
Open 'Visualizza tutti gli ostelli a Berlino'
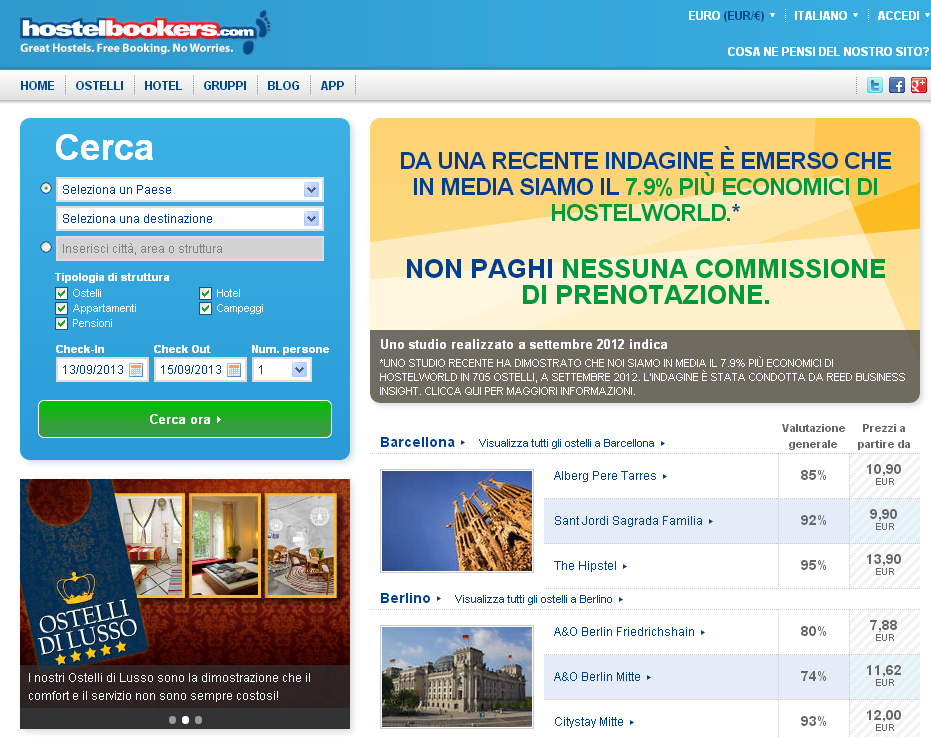pos(539,599)
